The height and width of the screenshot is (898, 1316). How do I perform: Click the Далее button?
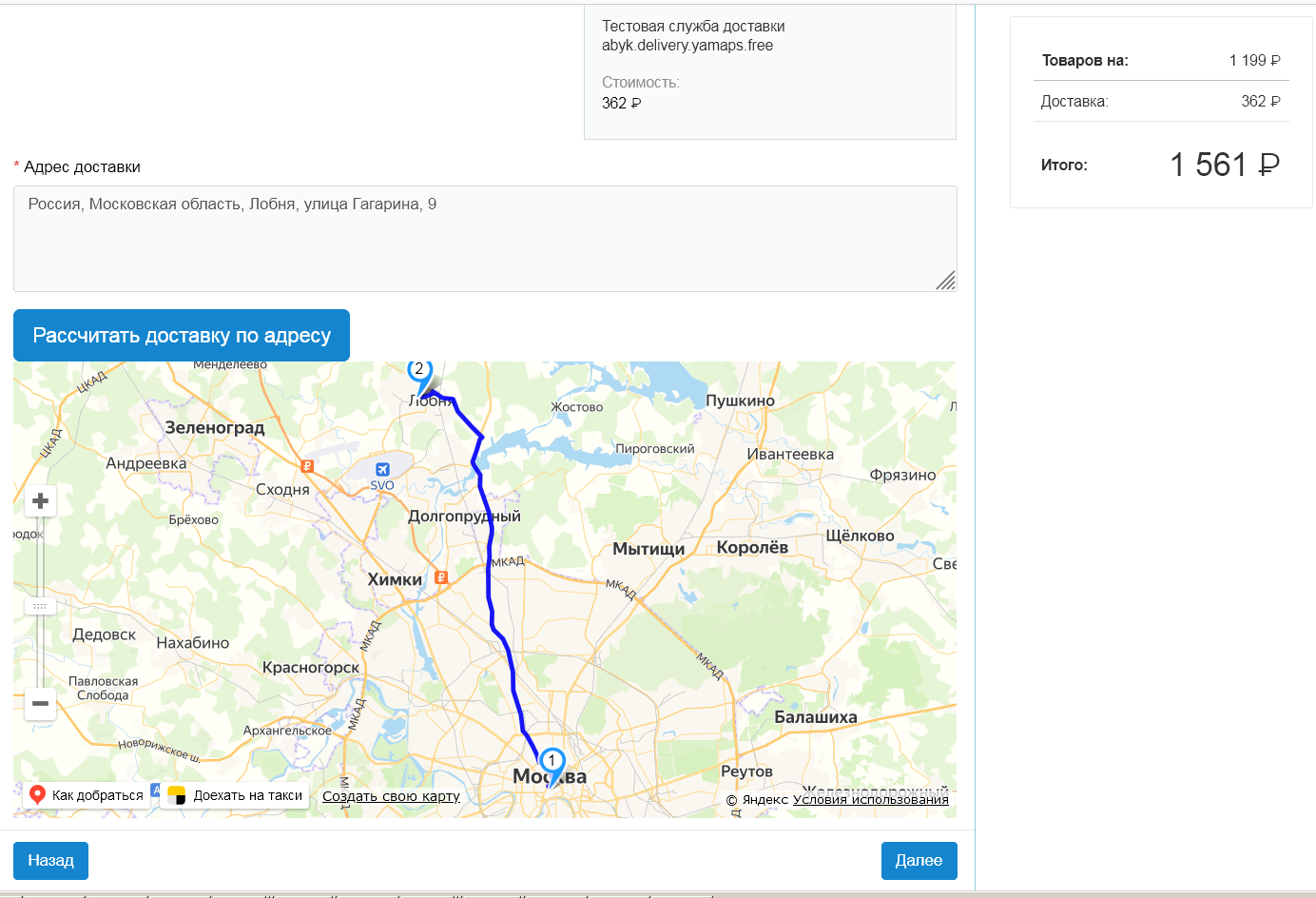click(919, 860)
